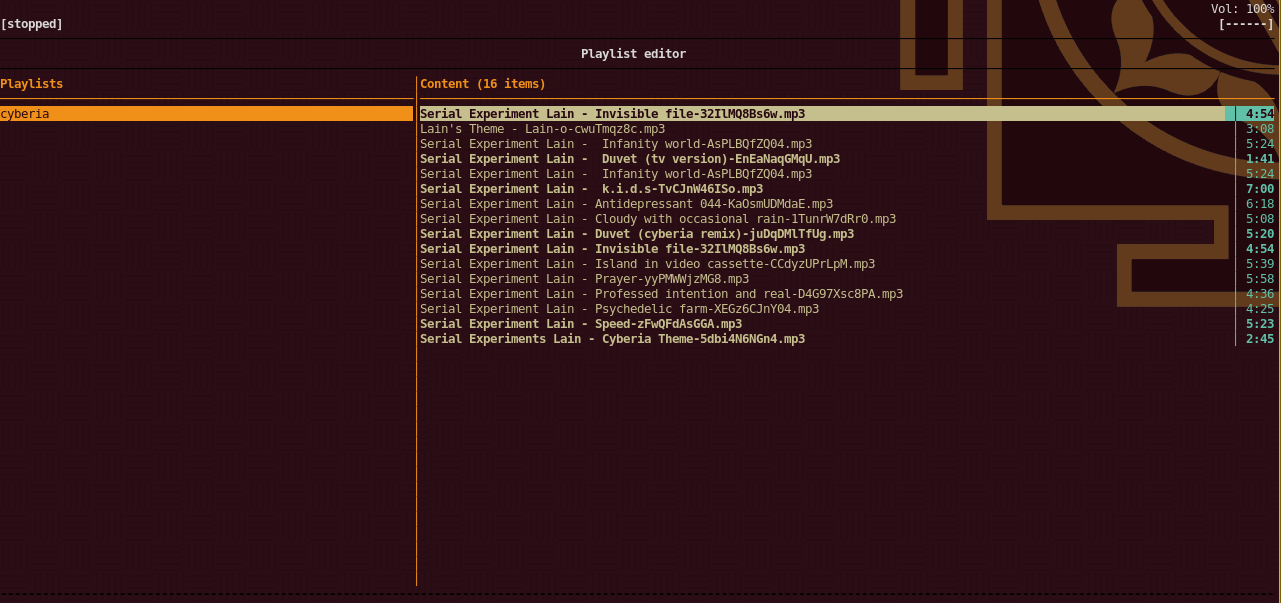Viewport: 1281px width, 603px height.
Task: Select Cyberia Theme track
Action: (x=847, y=339)
